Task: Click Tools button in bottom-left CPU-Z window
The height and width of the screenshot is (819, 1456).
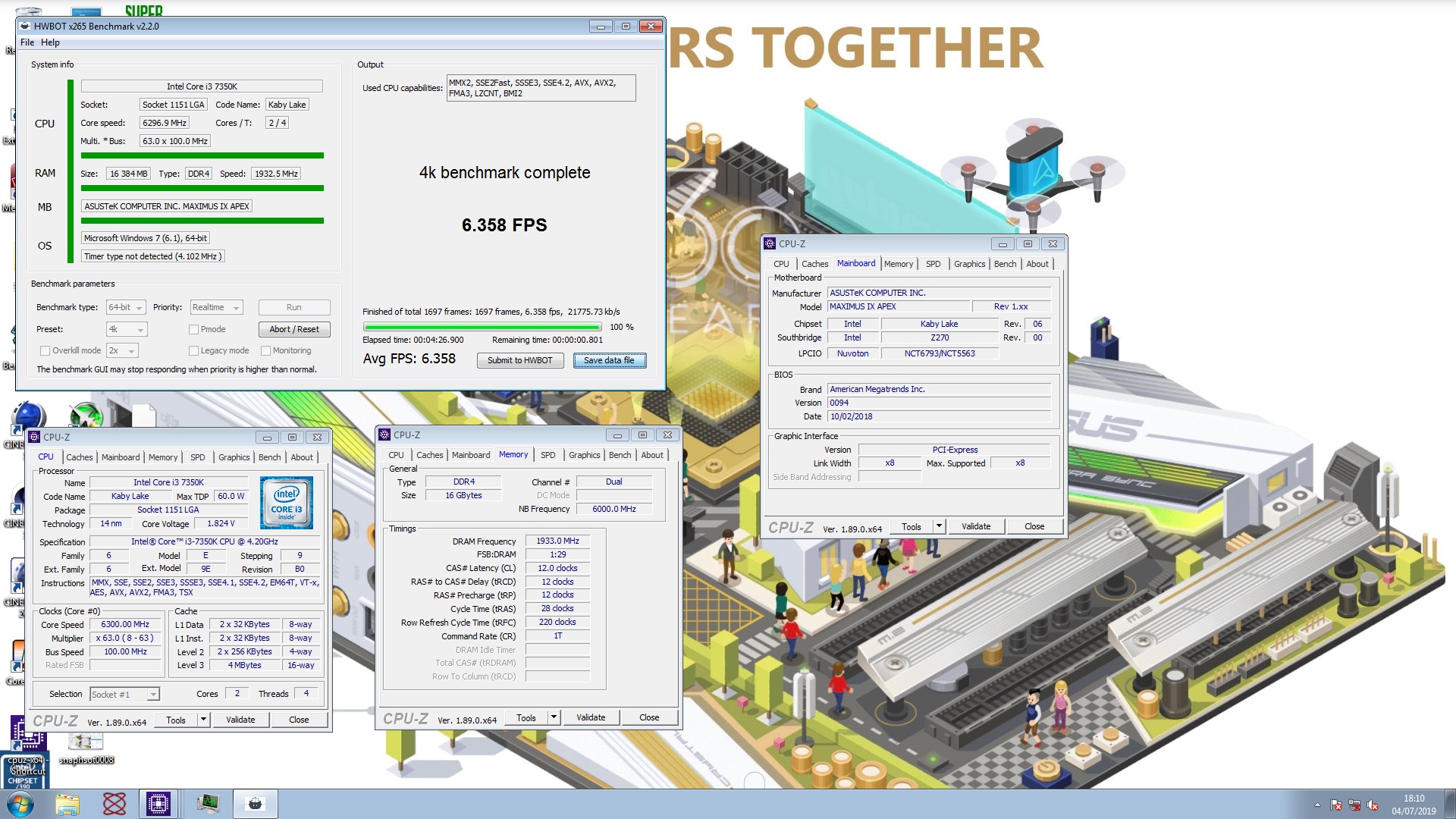Action: click(x=176, y=720)
